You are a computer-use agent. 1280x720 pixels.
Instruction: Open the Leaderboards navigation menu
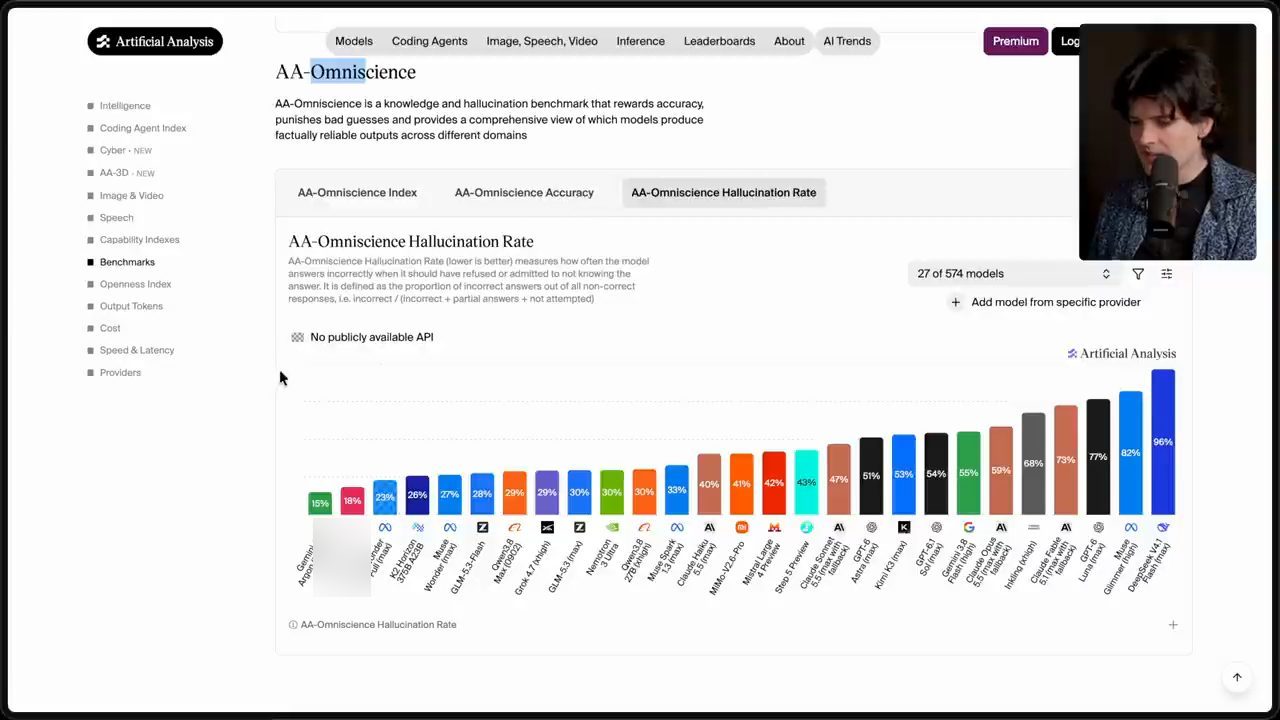pyautogui.click(x=720, y=41)
